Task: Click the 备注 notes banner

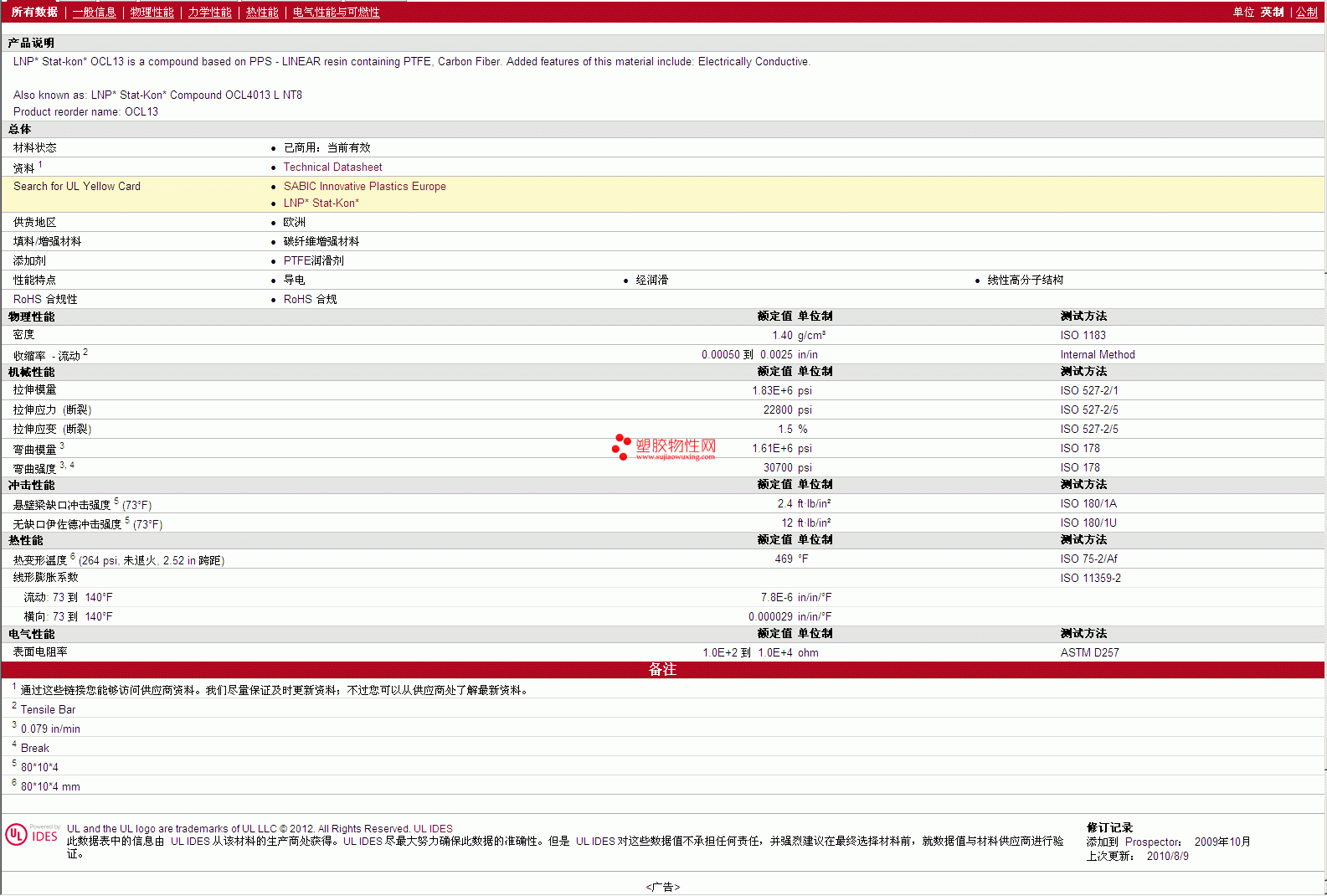Action: click(x=662, y=669)
